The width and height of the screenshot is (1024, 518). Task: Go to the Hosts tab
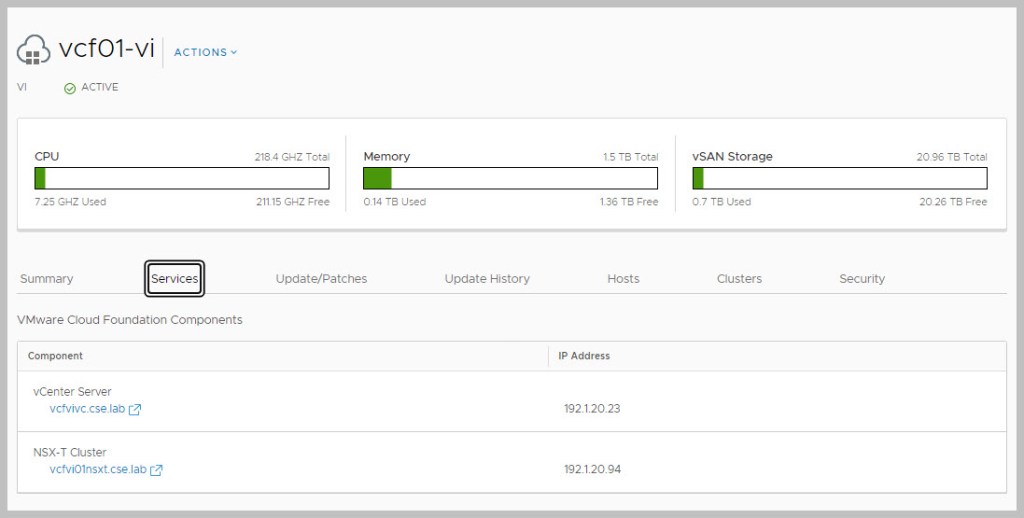[623, 279]
